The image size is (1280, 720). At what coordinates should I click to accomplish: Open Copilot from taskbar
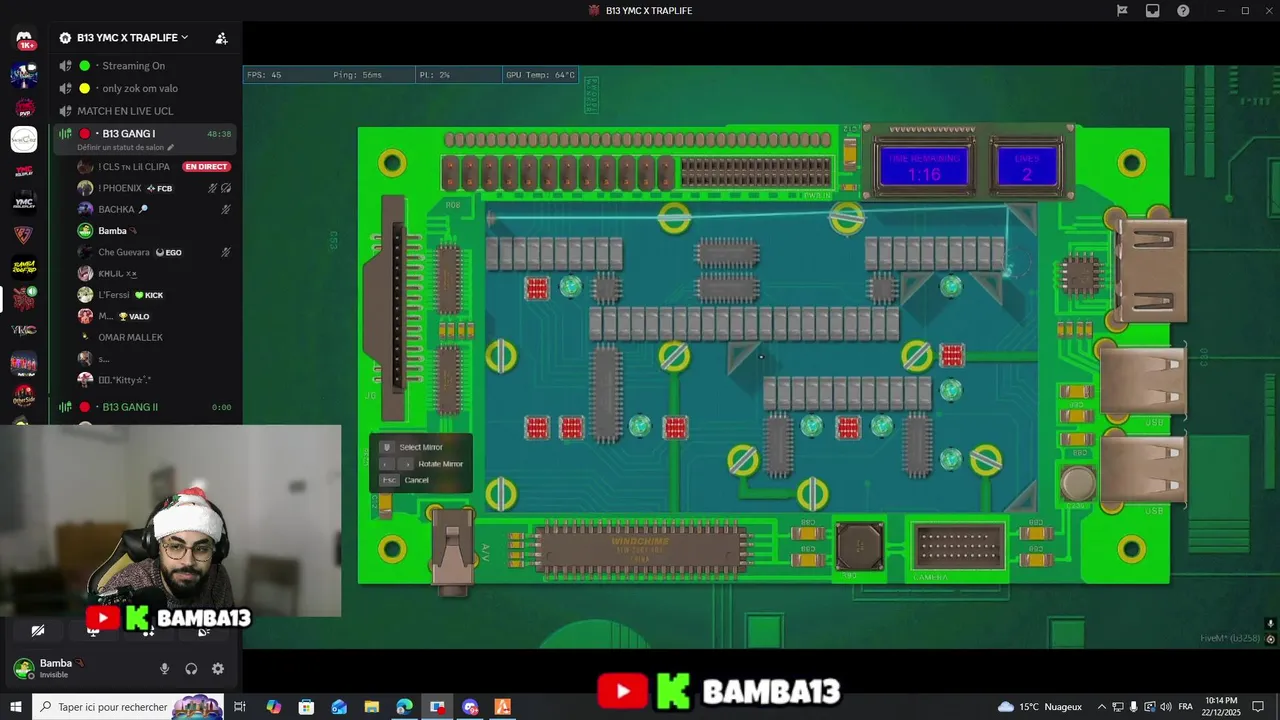[x=273, y=707]
